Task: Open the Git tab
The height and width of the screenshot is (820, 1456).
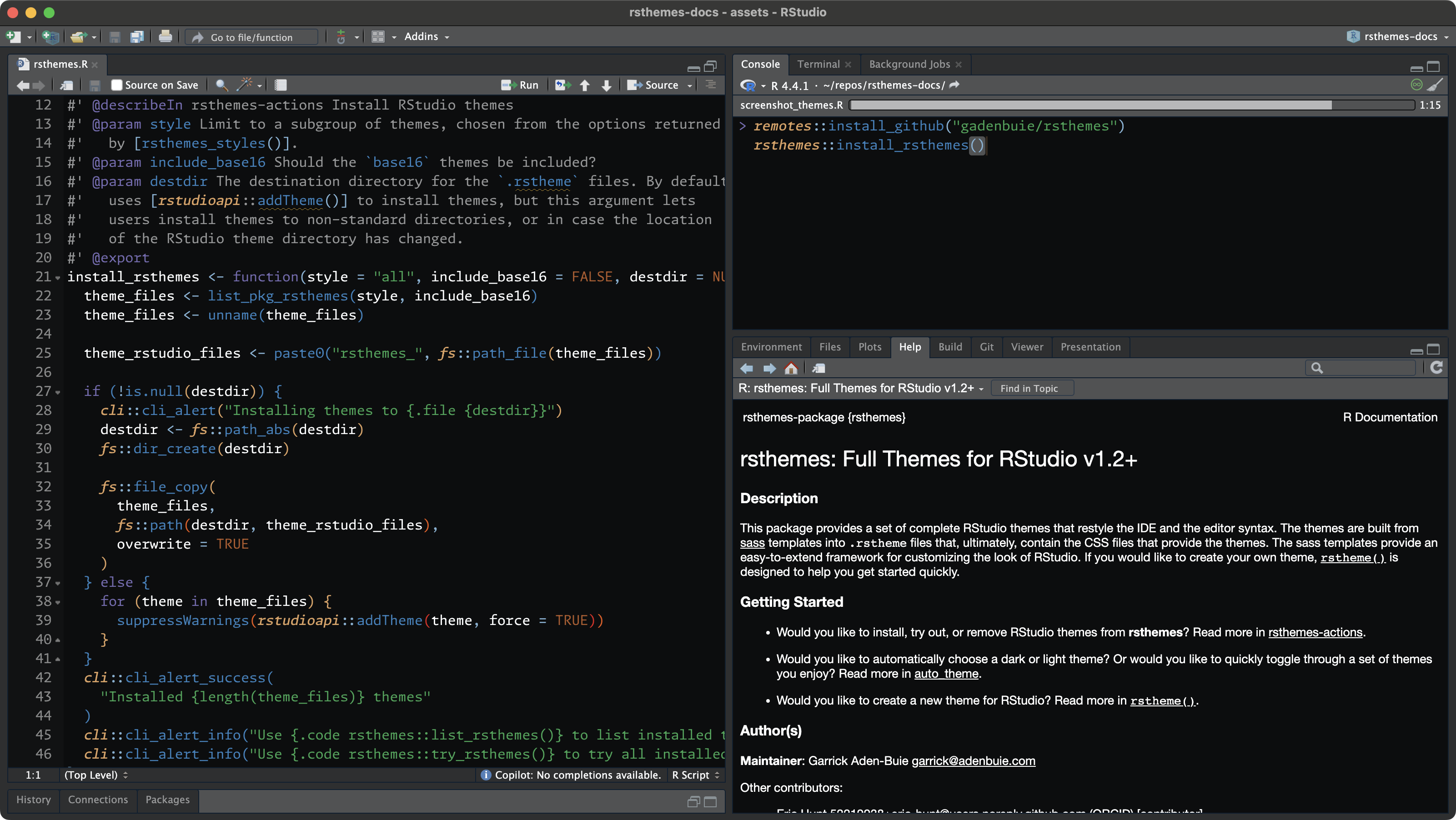Action: coord(986,347)
